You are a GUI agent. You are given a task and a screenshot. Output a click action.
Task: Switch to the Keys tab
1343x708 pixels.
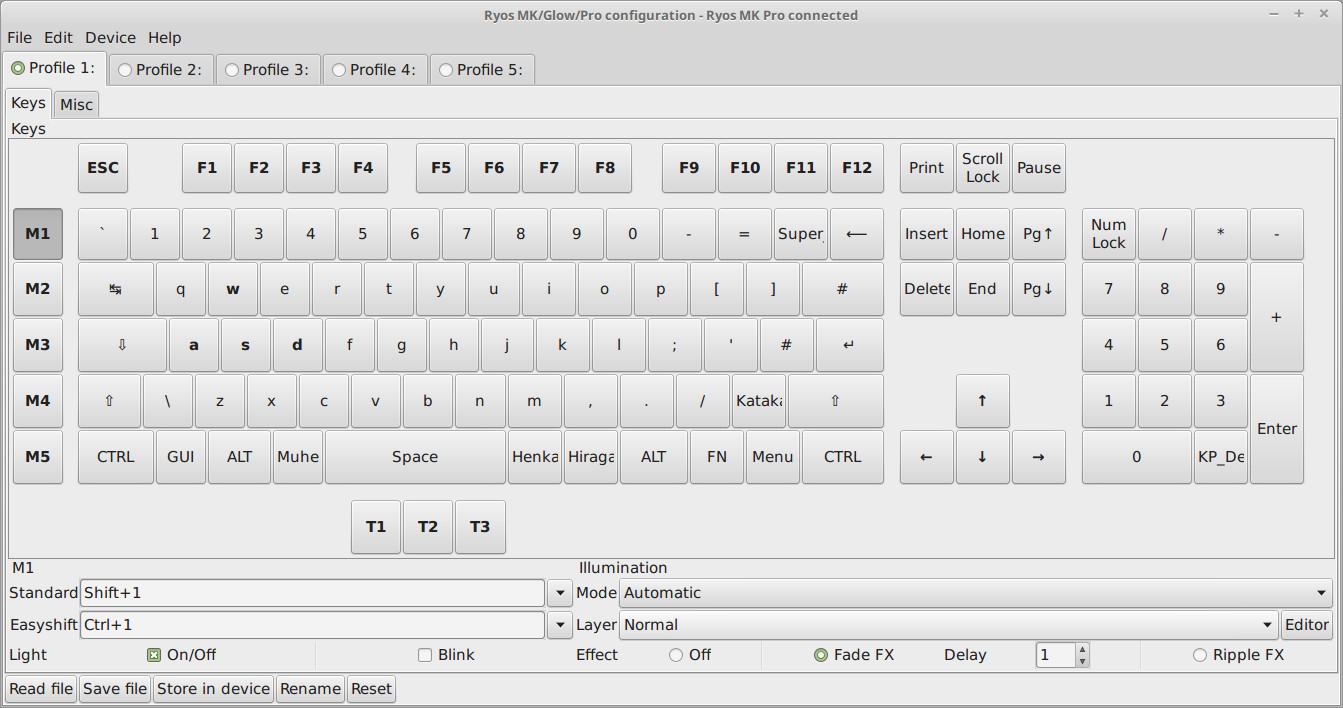point(28,102)
